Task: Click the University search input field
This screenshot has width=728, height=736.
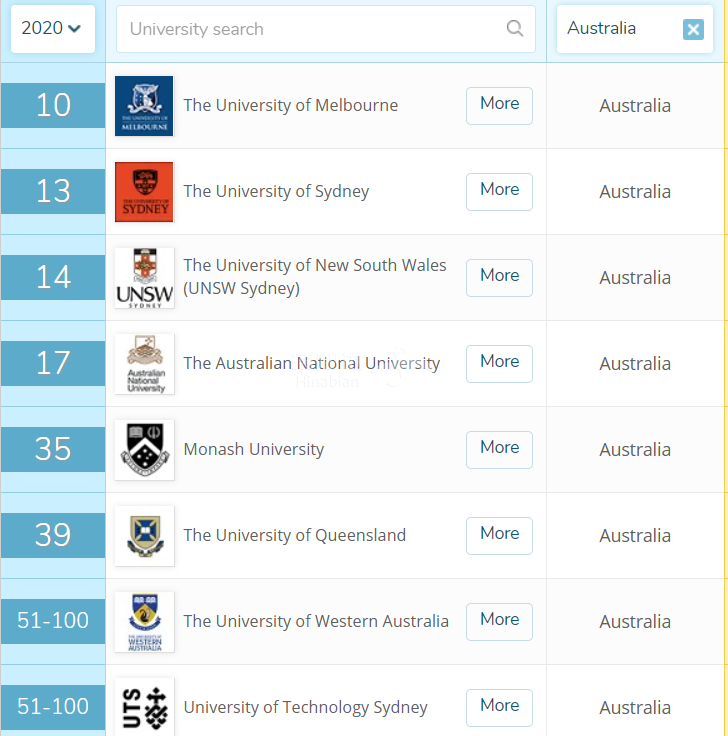Action: click(310, 29)
